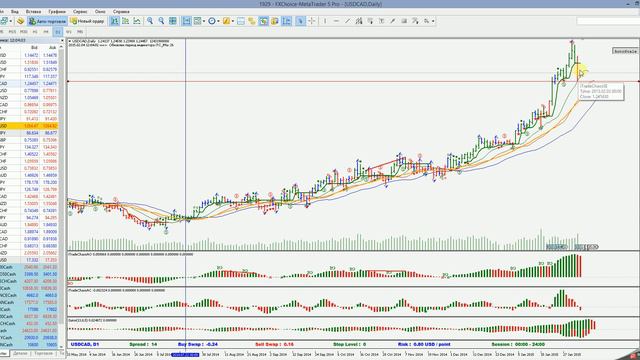
Task: Click the Ask column header
Action: 52,48
